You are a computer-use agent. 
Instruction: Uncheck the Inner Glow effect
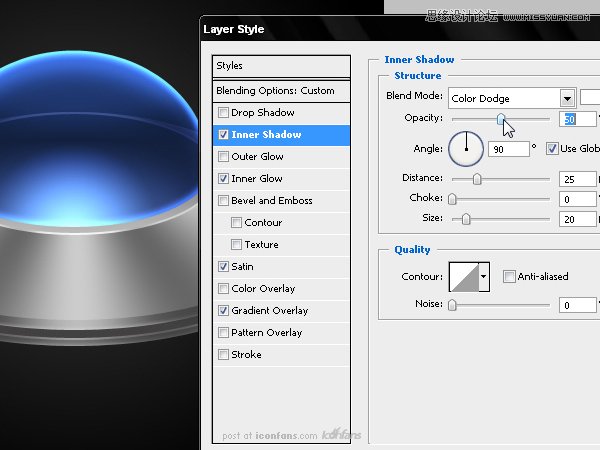click(223, 179)
